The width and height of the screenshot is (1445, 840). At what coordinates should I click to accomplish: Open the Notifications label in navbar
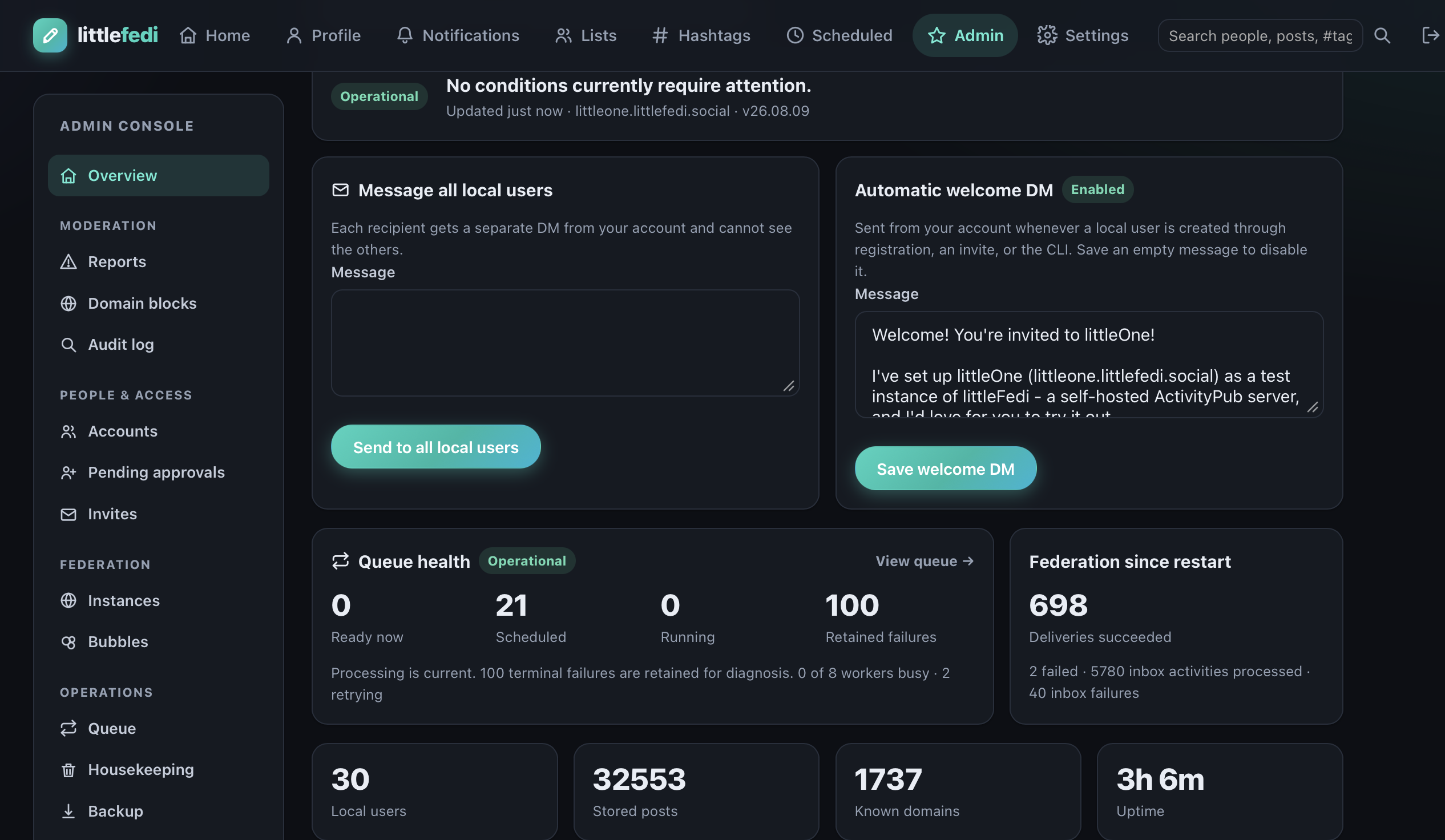(471, 35)
